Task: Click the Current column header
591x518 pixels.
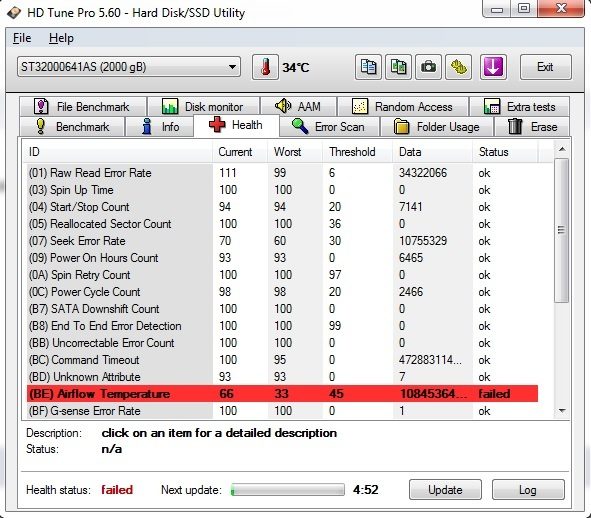Action: point(240,152)
